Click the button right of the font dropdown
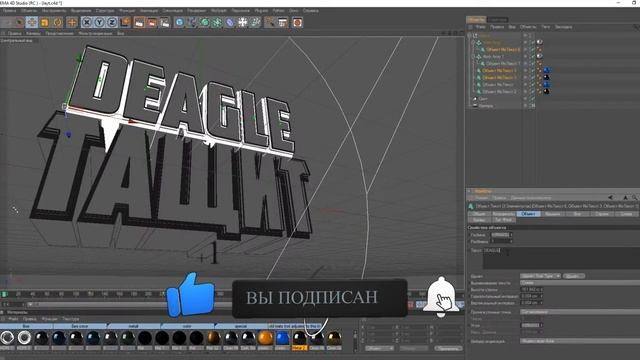The width and height of the screenshot is (640, 360). click(573, 276)
